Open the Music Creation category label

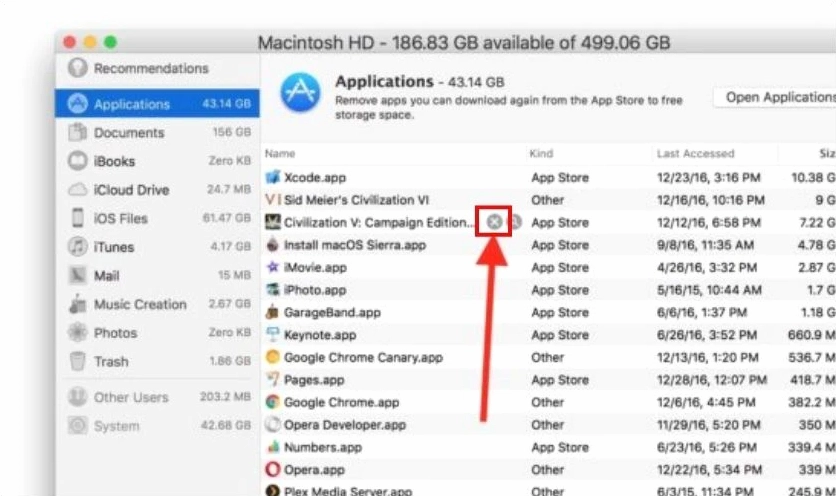[140, 304]
